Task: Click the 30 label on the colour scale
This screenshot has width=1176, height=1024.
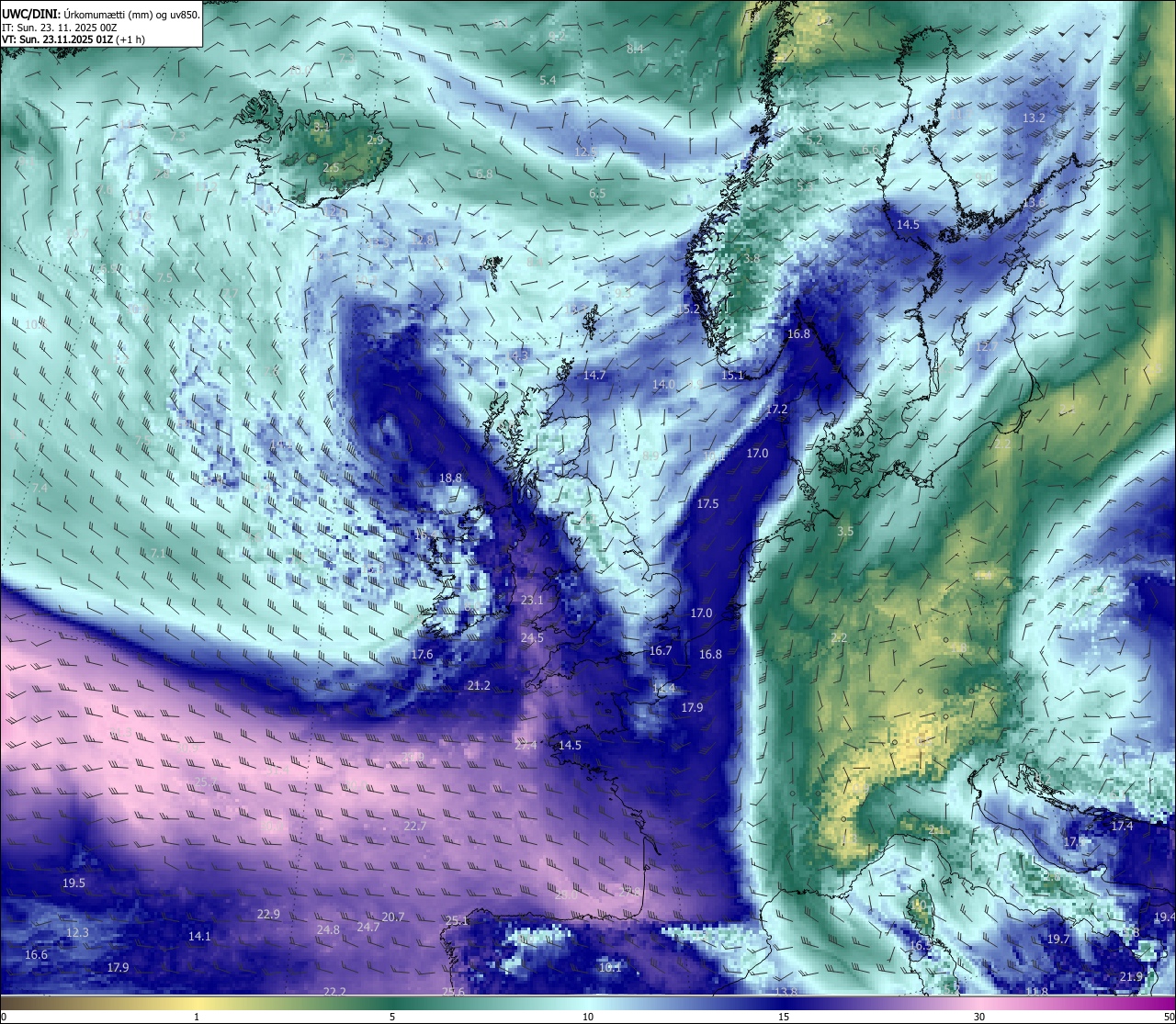Action: tap(979, 1017)
